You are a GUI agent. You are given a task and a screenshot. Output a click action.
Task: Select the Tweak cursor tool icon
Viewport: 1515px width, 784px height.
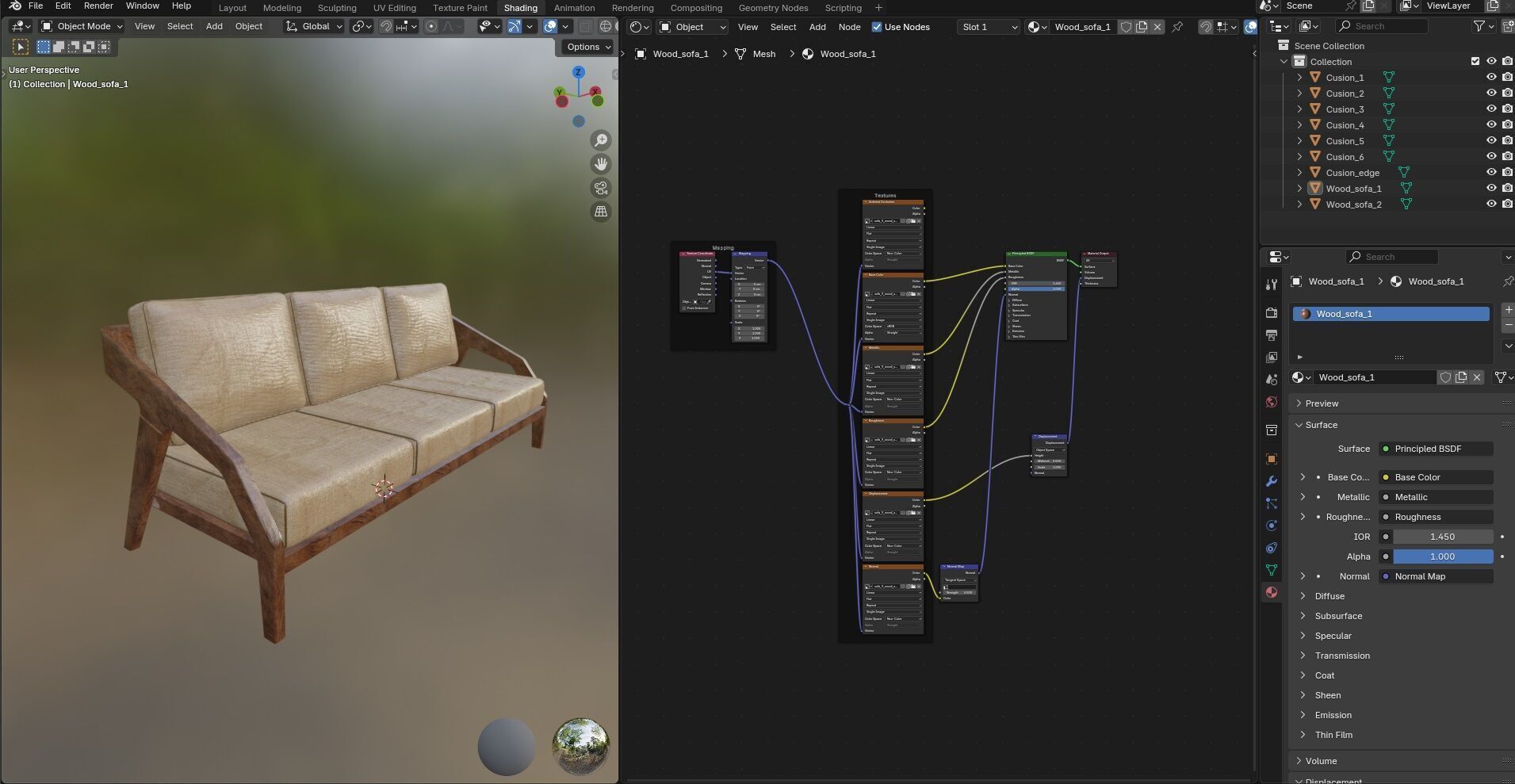21,47
